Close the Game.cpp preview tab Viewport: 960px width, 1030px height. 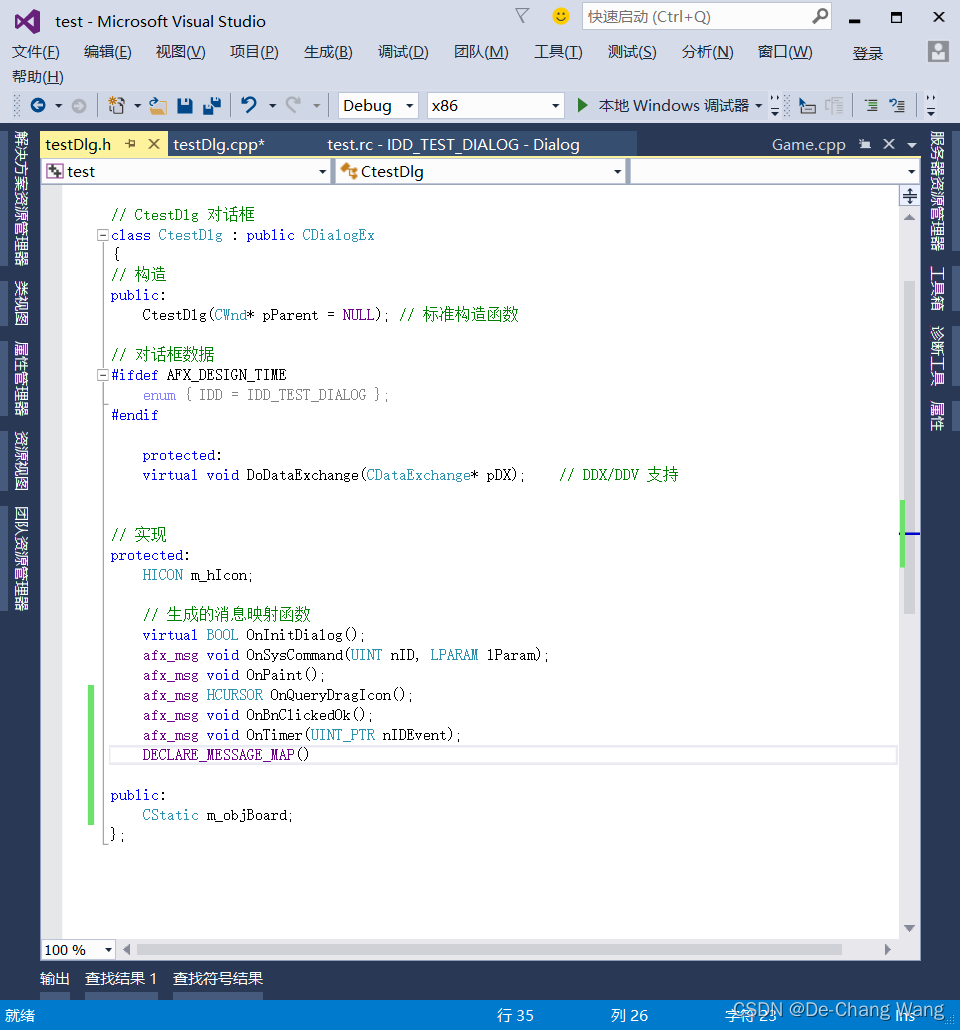(889, 144)
